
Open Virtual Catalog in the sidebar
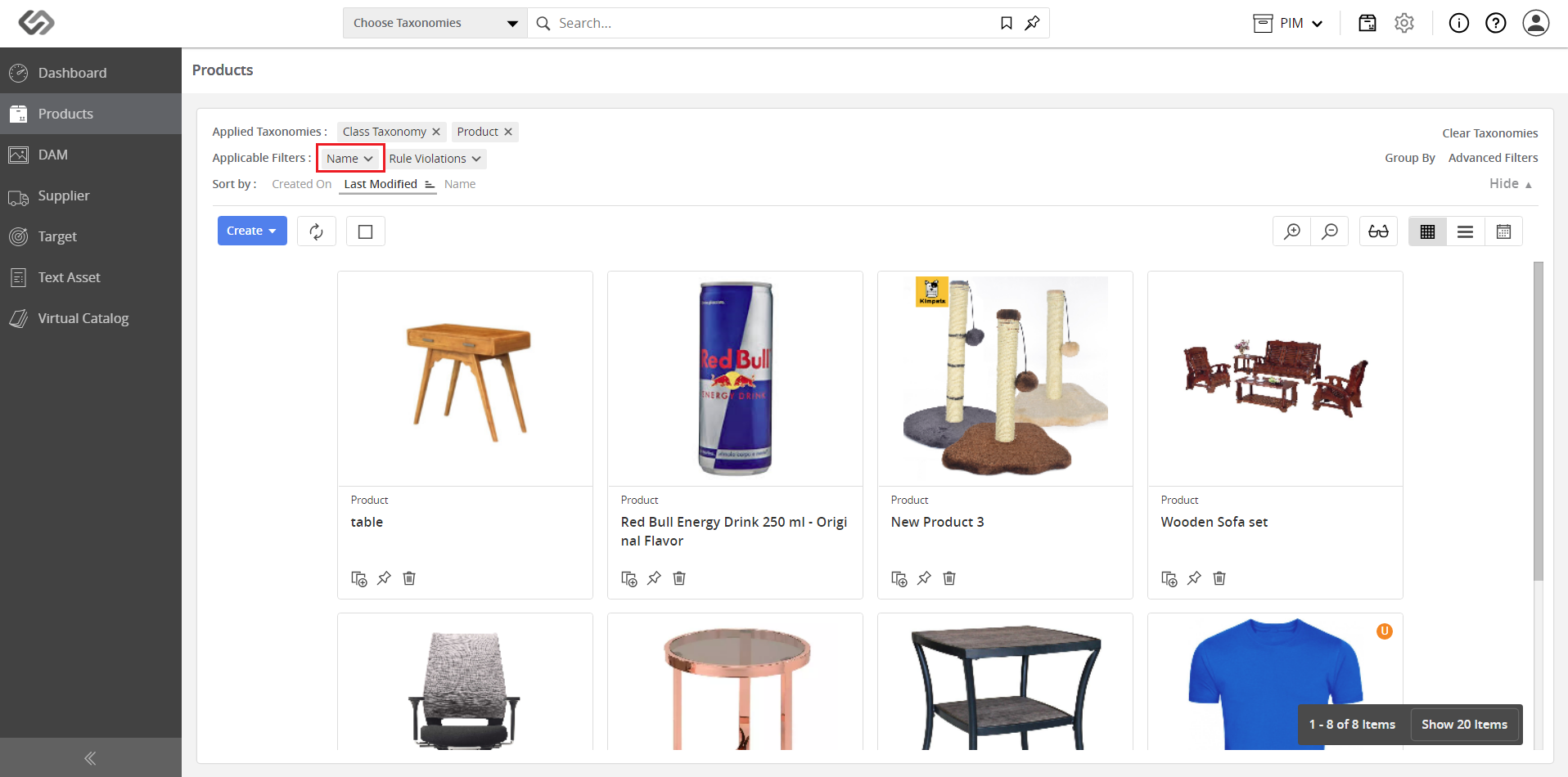tap(91, 318)
